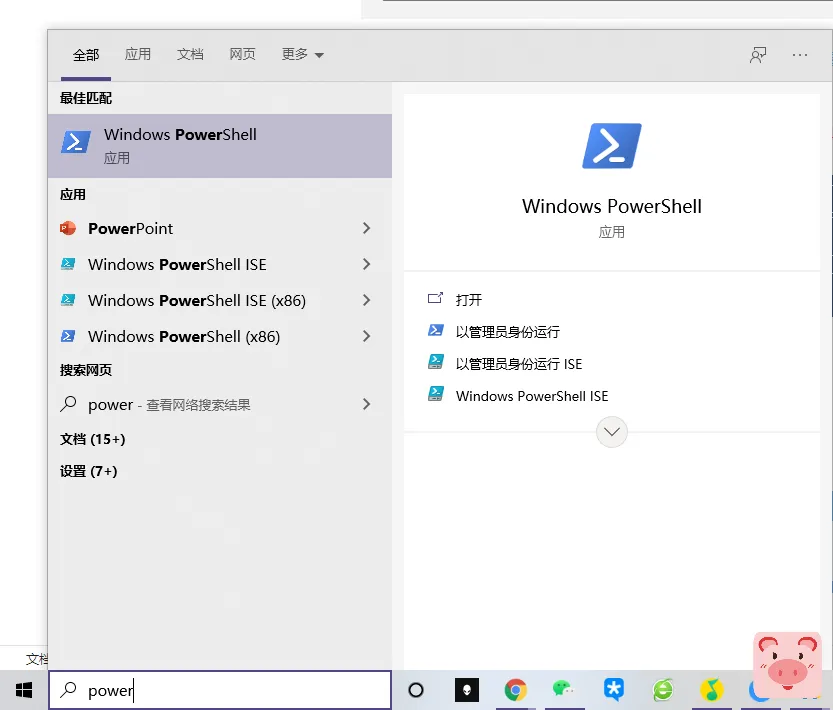Screen dimensions: 833x710
Task: Expand the 文档 (15+) results group
Action: [x=92, y=439]
